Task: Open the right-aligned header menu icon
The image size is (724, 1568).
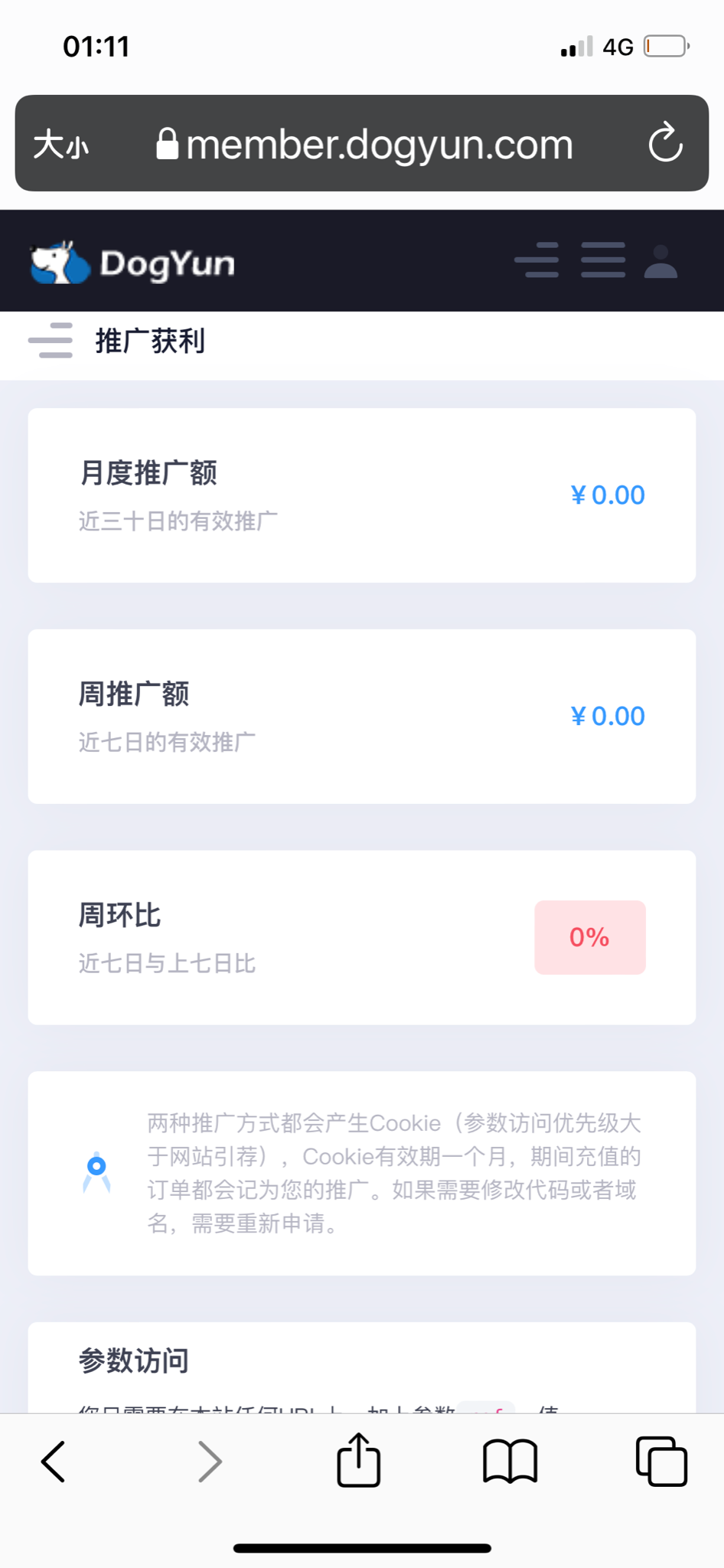Action: [536, 260]
